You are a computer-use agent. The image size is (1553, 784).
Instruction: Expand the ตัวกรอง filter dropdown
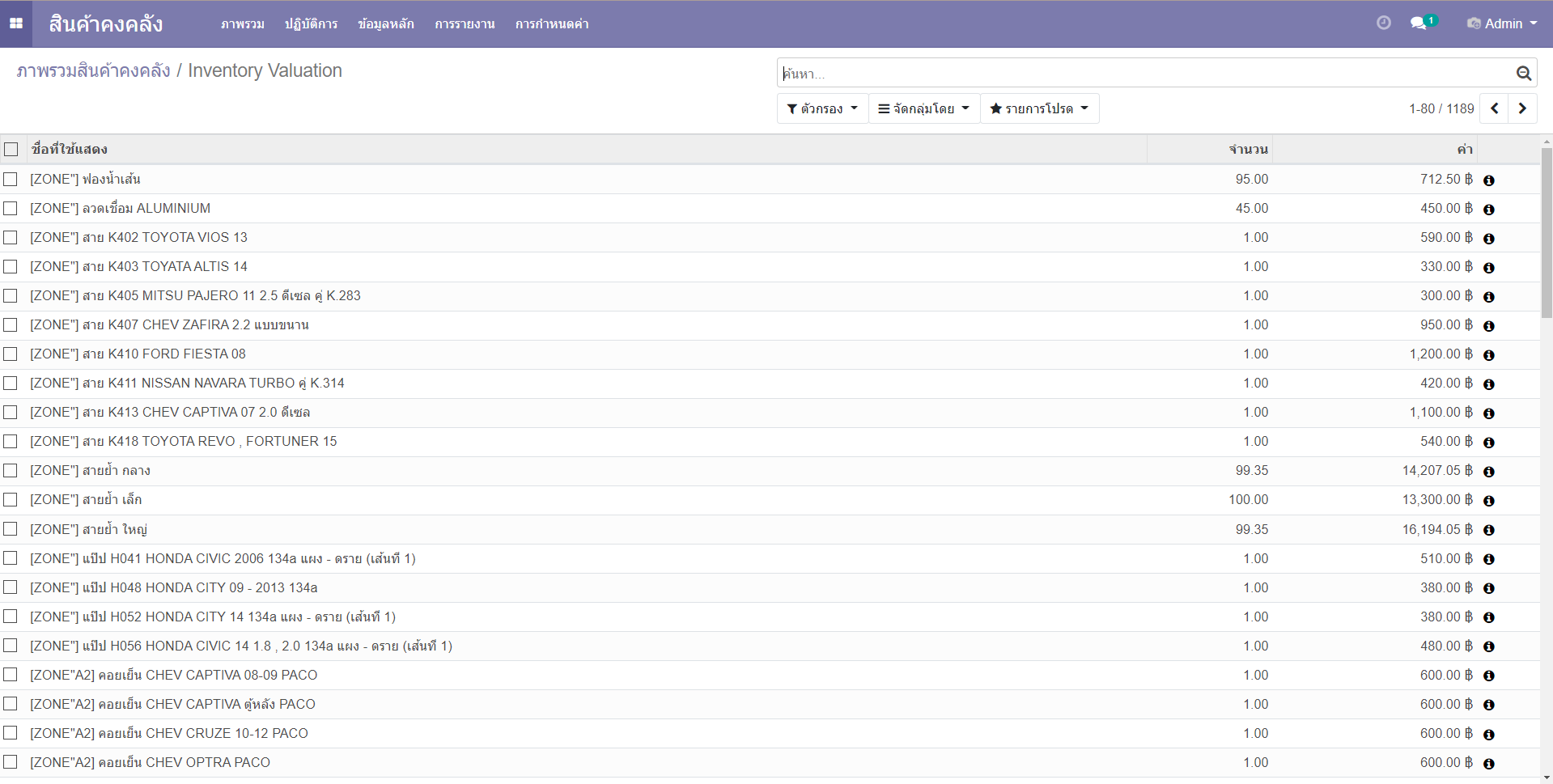(x=821, y=108)
